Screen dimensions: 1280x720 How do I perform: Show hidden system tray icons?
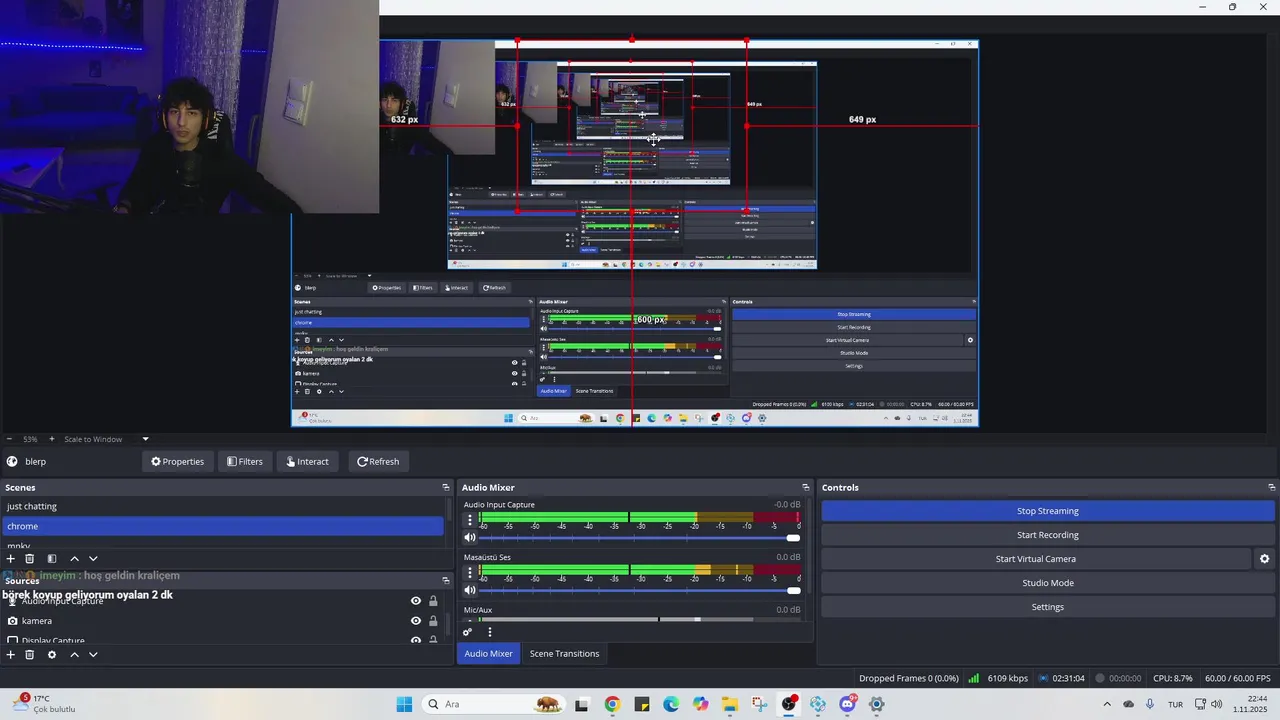1107,704
